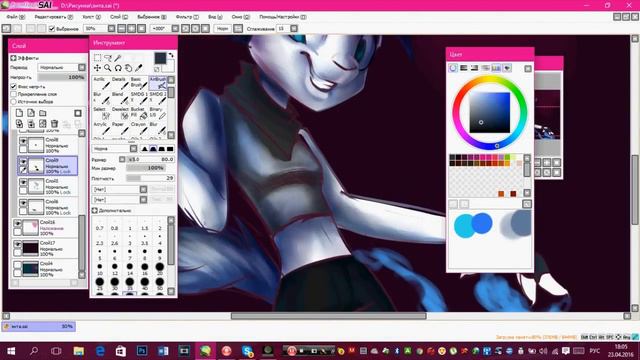
Task: Select 'Источник выбора' radio option
Action: click(13, 101)
